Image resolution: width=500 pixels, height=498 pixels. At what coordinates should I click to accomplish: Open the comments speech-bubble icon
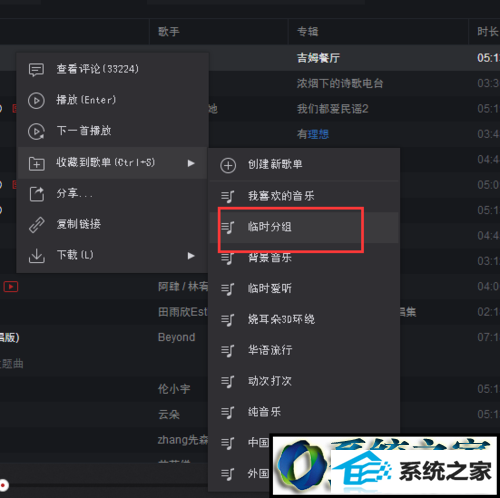[36, 70]
